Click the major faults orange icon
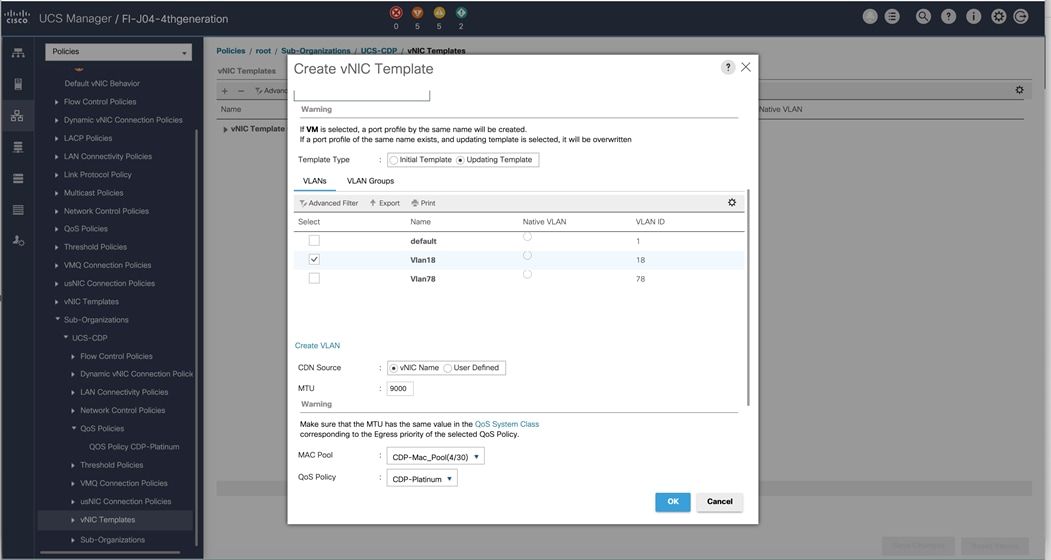This screenshot has width=1051, height=560. (417, 13)
